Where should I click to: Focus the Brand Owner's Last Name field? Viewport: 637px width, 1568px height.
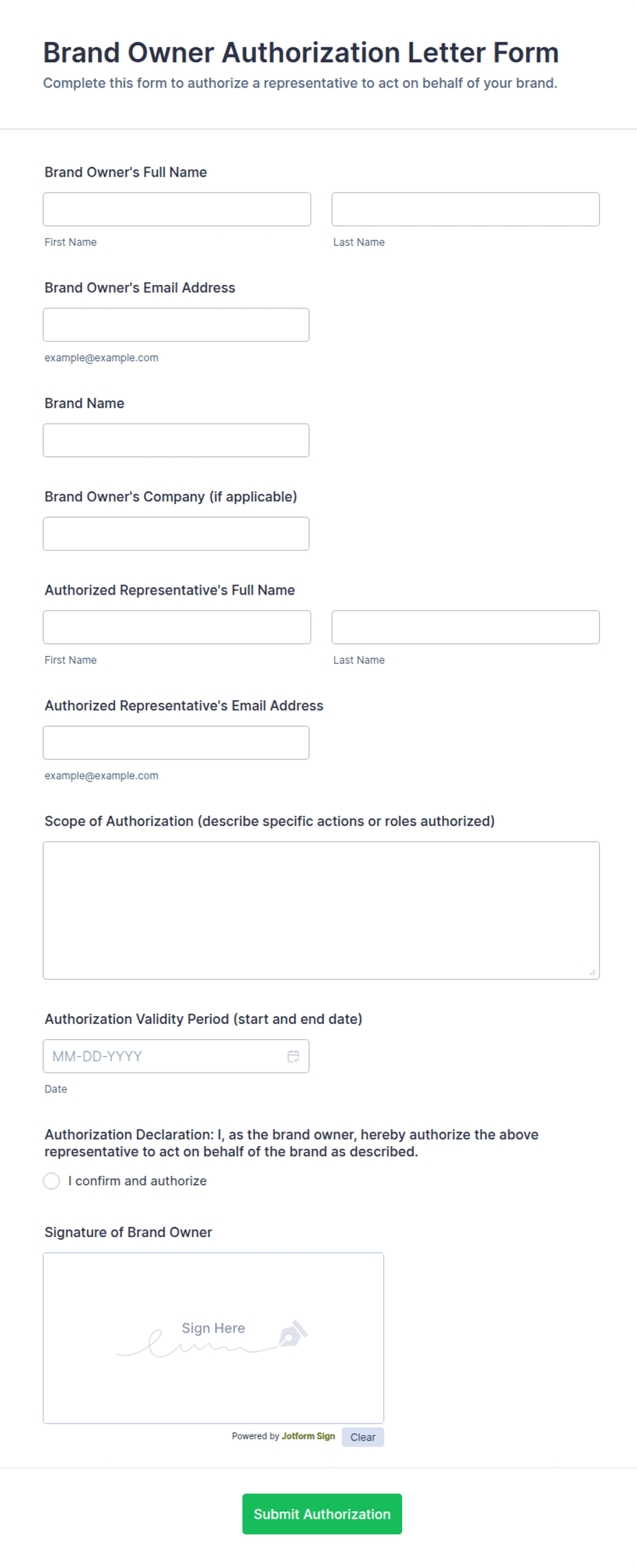pyautogui.click(x=466, y=210)
